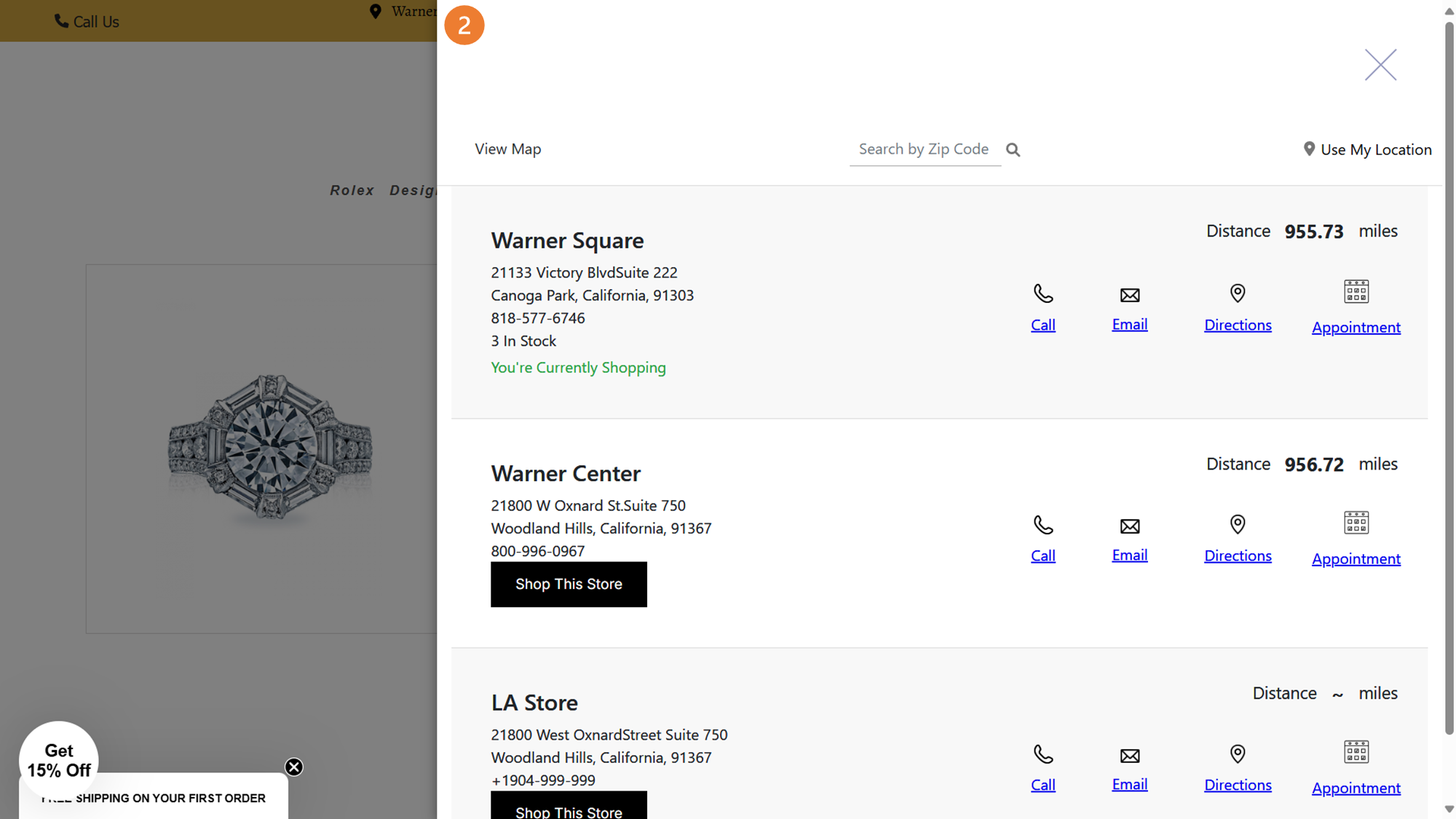Screen dimensions: 1456x819
Task: Click the store list vertical scrollbar
Action: pyautogui.click(x=1449, y=379)
